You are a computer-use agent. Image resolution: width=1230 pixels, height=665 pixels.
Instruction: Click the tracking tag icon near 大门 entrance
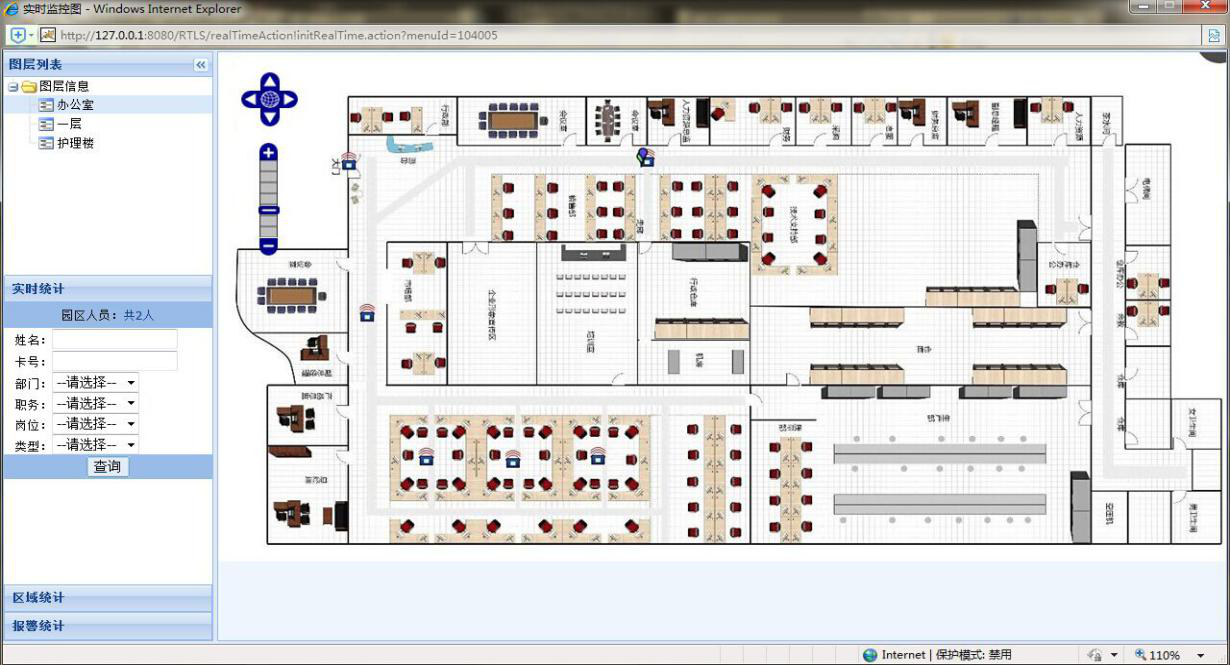[348, 160]
